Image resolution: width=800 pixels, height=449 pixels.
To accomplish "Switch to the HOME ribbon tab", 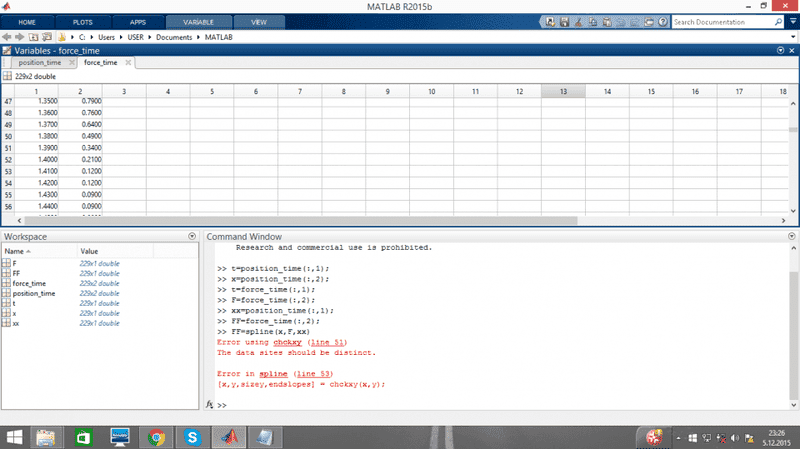I will coord(27,22).
